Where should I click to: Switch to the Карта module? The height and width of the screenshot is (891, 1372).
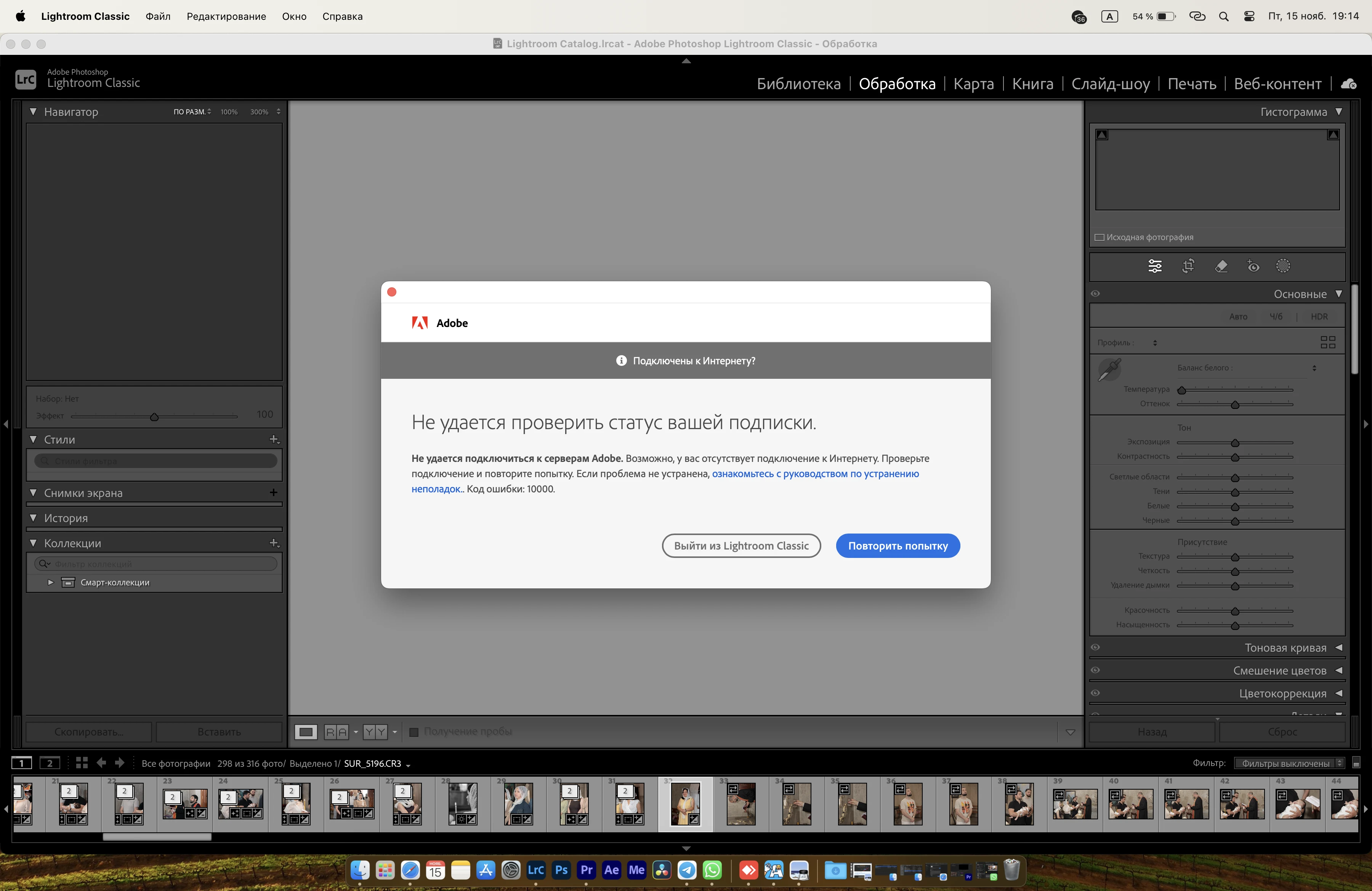tap(974, 84)
